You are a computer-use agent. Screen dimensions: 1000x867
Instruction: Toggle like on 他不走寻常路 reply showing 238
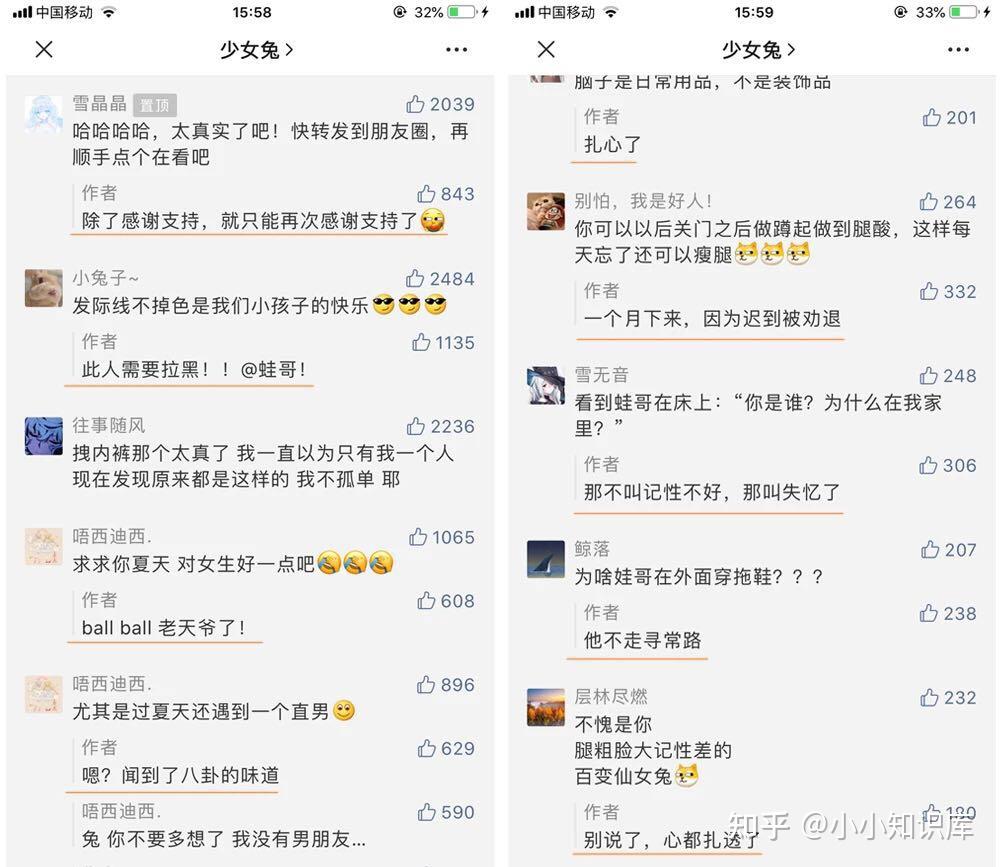tap(929, 613)
